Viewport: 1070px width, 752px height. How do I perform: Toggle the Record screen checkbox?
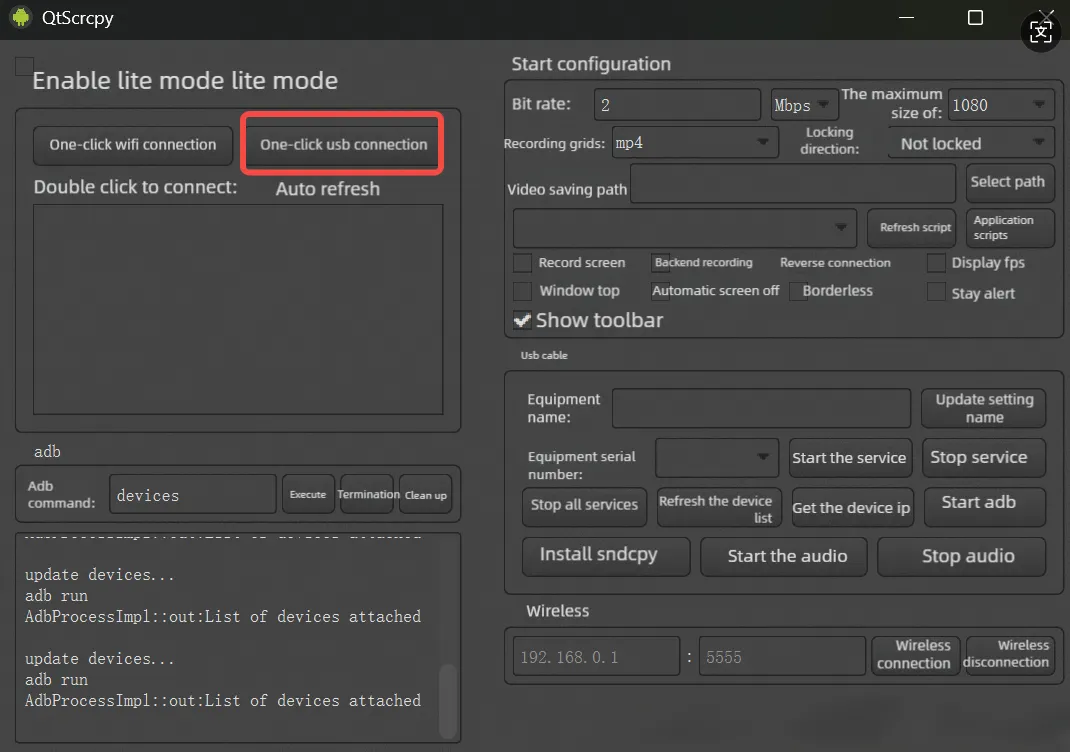[522, 263]
